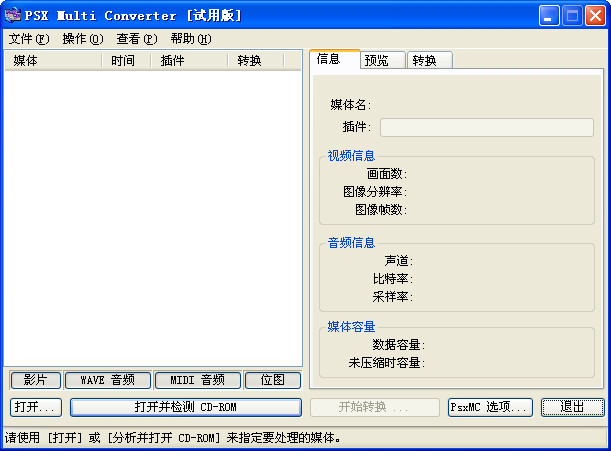Click the 退出 button
The height and width of the screenshot is (451, 611).
tap(573, 407)
